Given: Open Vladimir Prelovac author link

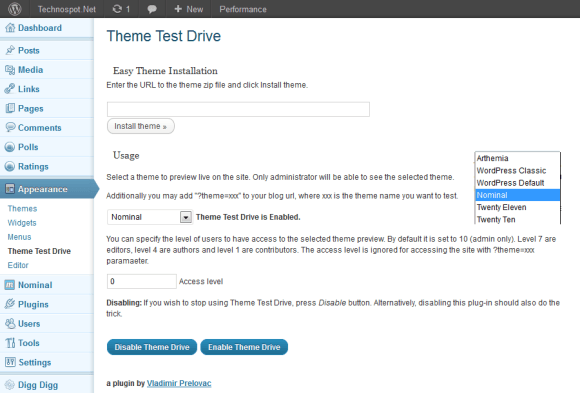Looking at the screenshot, I should coord(179,383).
